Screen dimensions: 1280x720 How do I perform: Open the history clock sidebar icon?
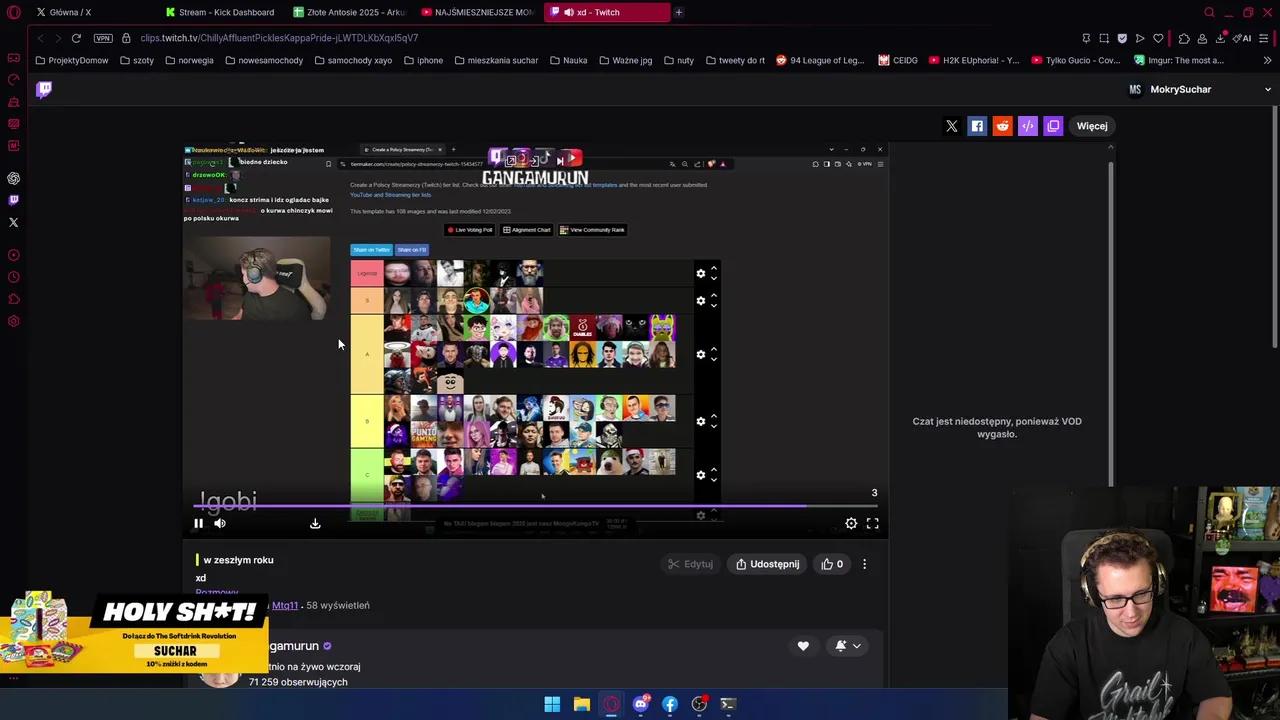pos(13,277)
